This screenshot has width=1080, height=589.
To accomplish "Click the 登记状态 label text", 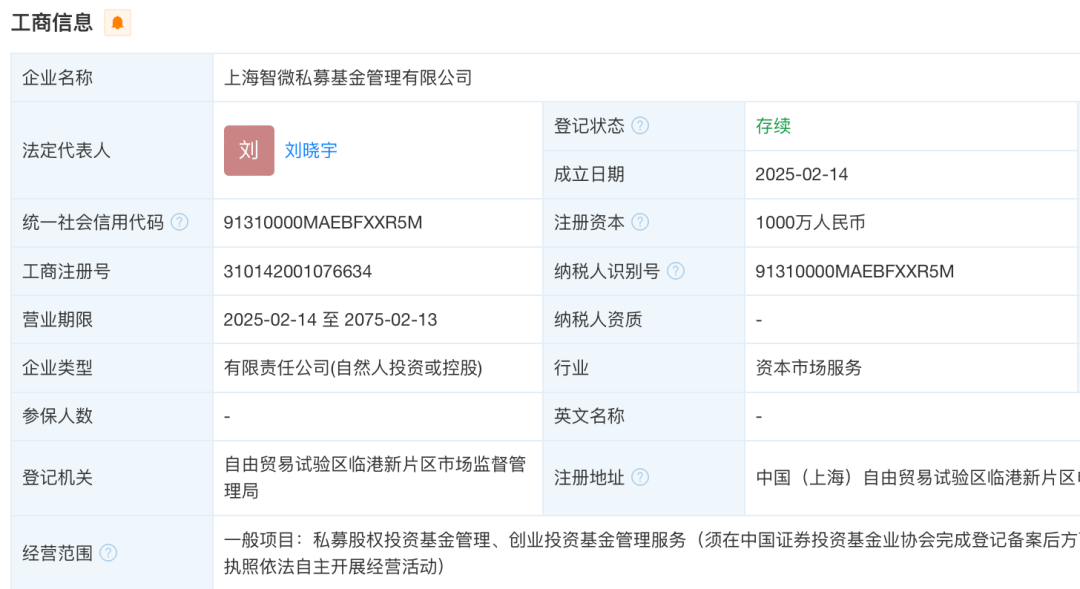I will [589, 126].
